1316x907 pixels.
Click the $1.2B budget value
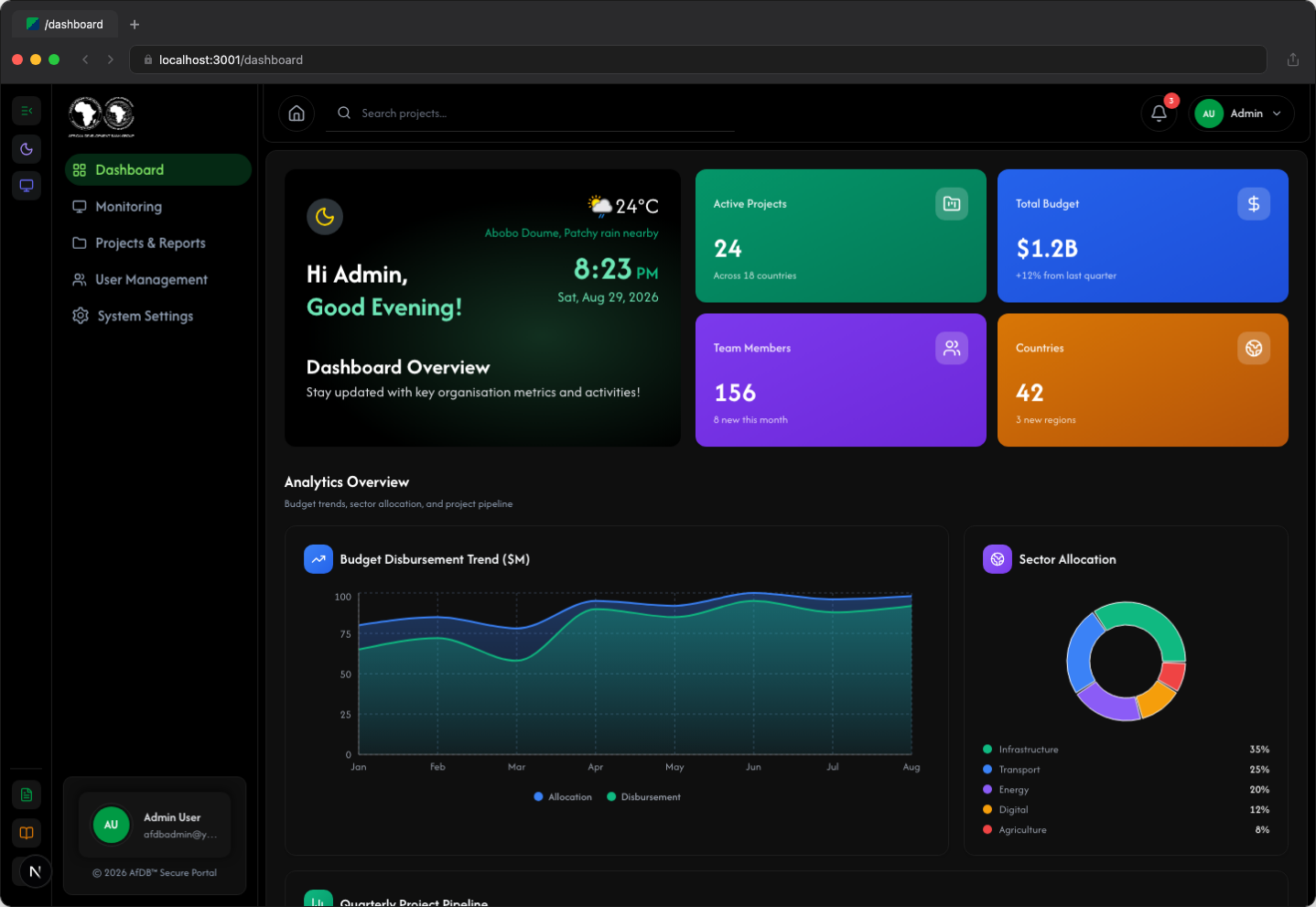click(1047, 249)
